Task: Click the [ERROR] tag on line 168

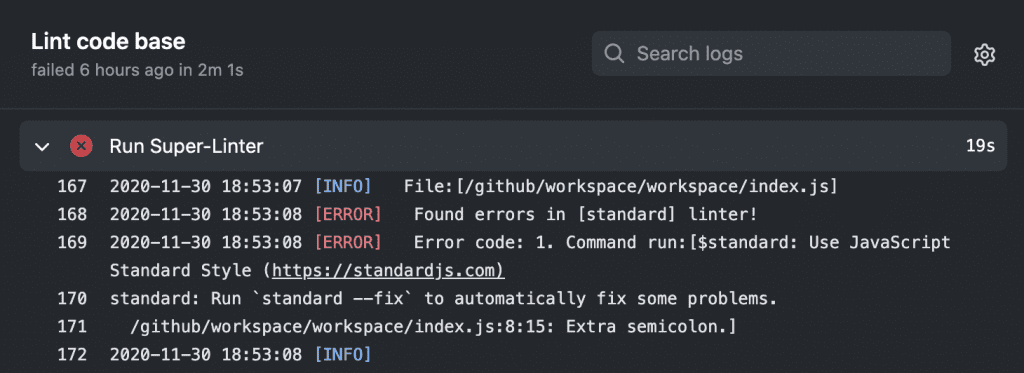Action: coord(348,214)
